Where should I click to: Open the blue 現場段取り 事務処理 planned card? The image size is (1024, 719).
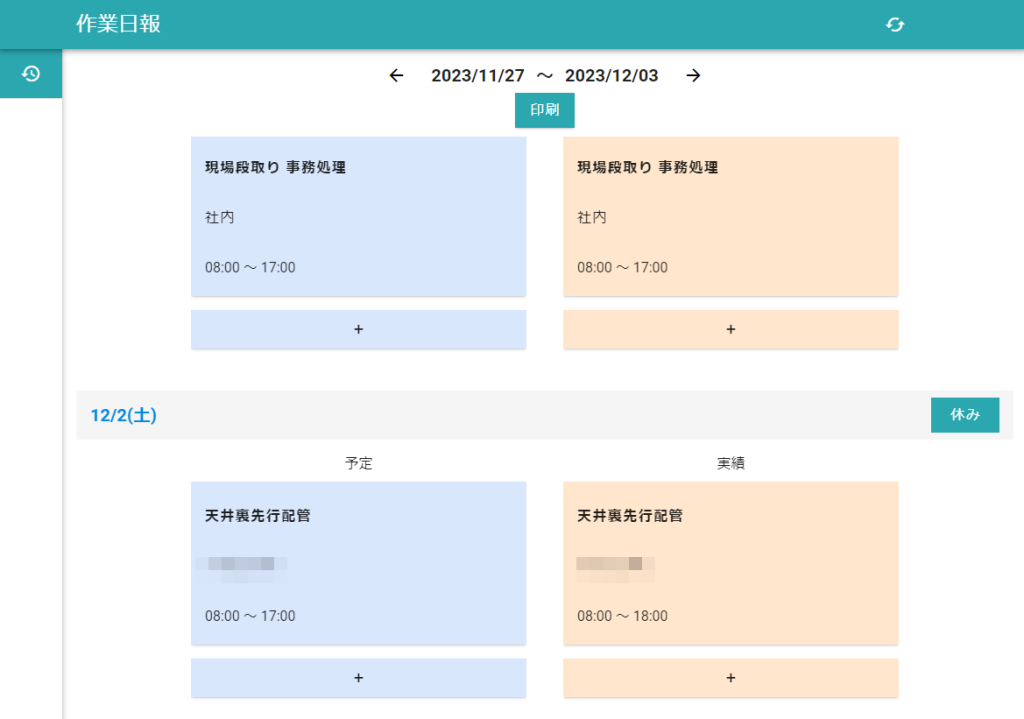[358, 216]
